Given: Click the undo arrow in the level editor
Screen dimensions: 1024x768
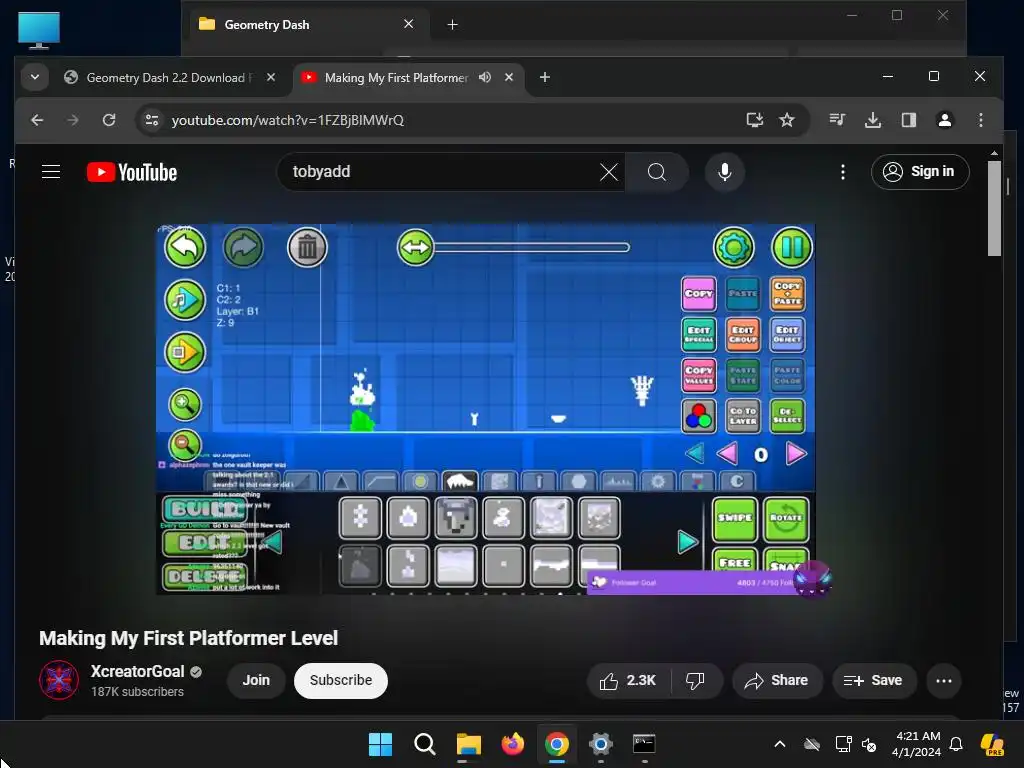Looking at the screenshot, I should (185, 248).
